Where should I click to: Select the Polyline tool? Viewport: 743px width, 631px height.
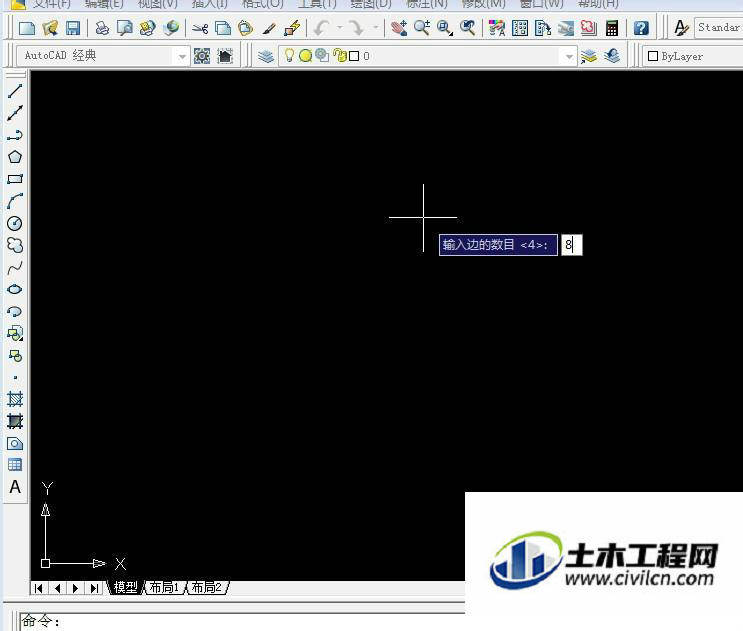(15, 135)
